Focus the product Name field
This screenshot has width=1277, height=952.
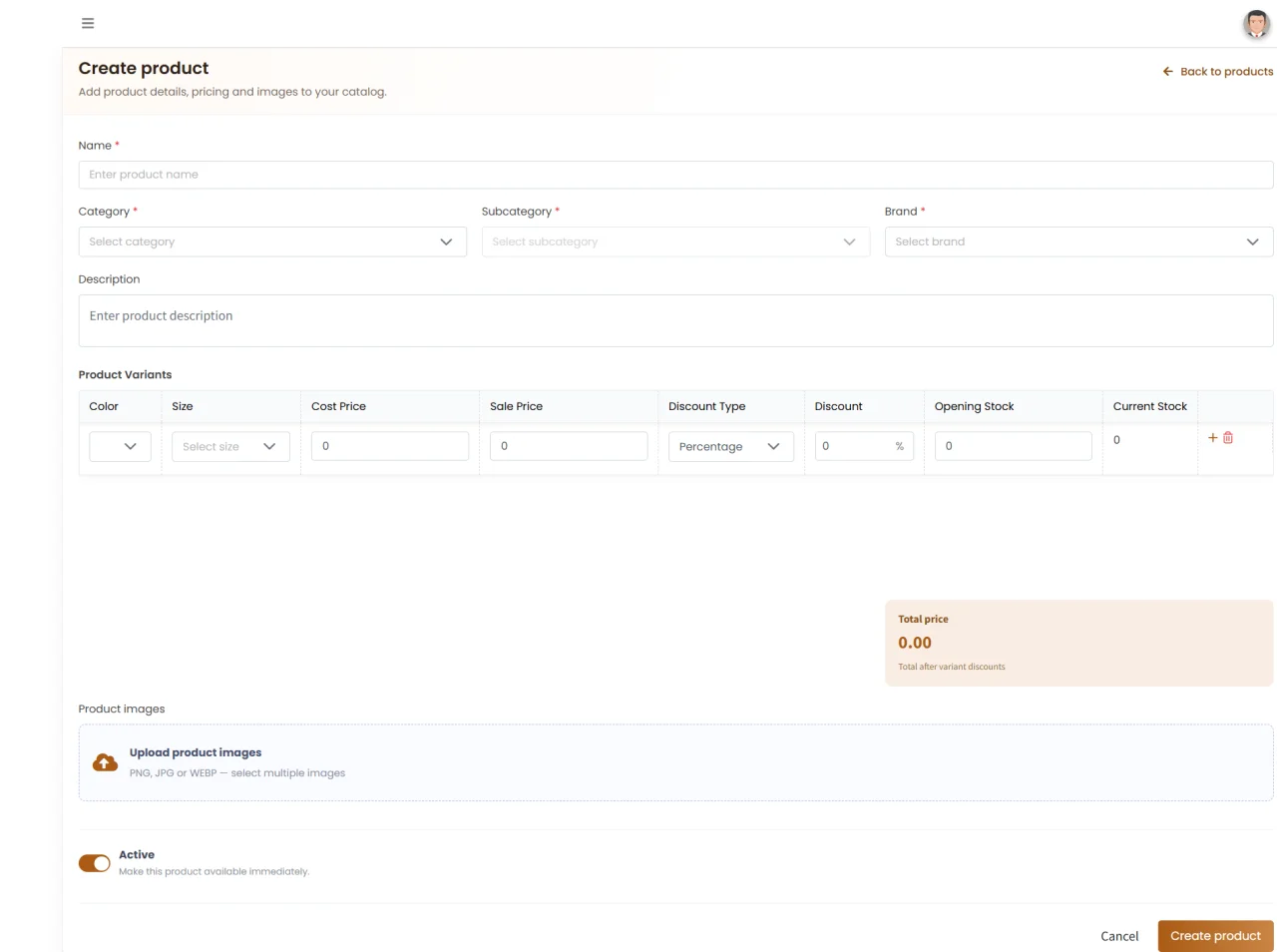pos(675,175)
